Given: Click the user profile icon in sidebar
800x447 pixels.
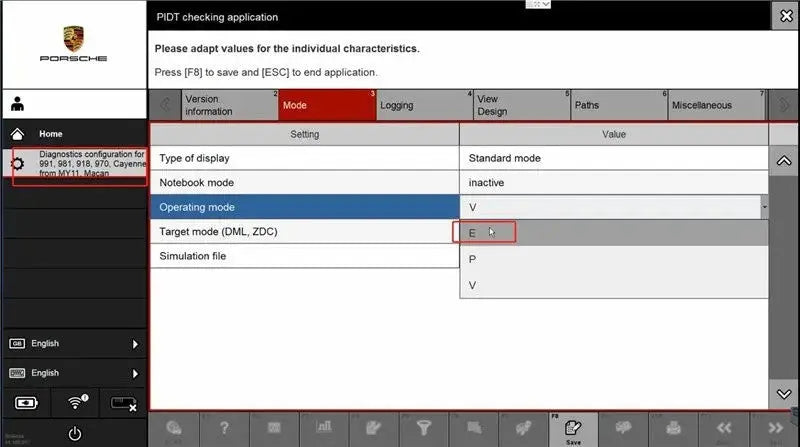Looking at the screenshot, I should 18,104.
